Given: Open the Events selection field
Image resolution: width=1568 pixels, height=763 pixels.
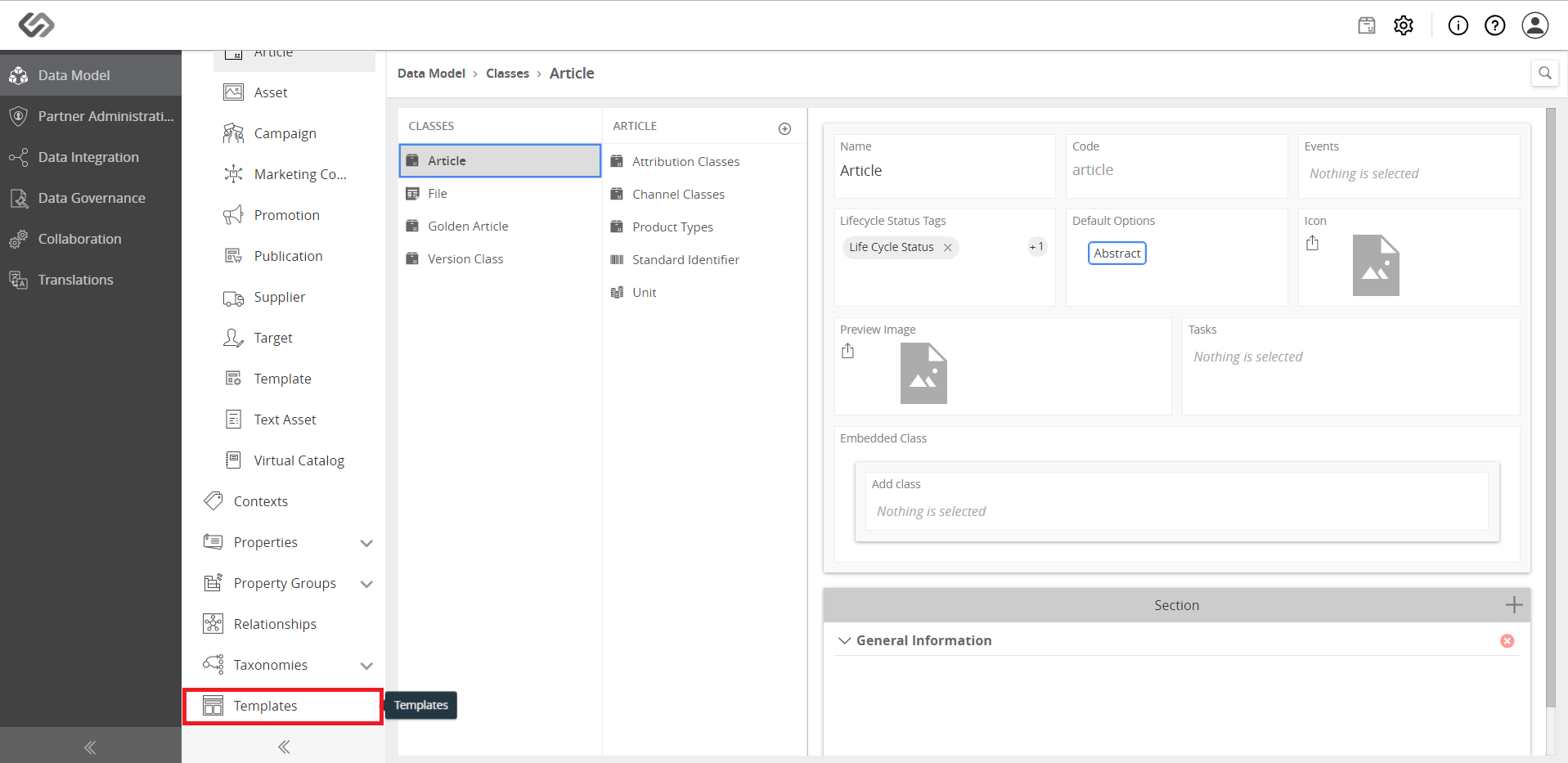Looking at the screenshot, I should 1409,173.
